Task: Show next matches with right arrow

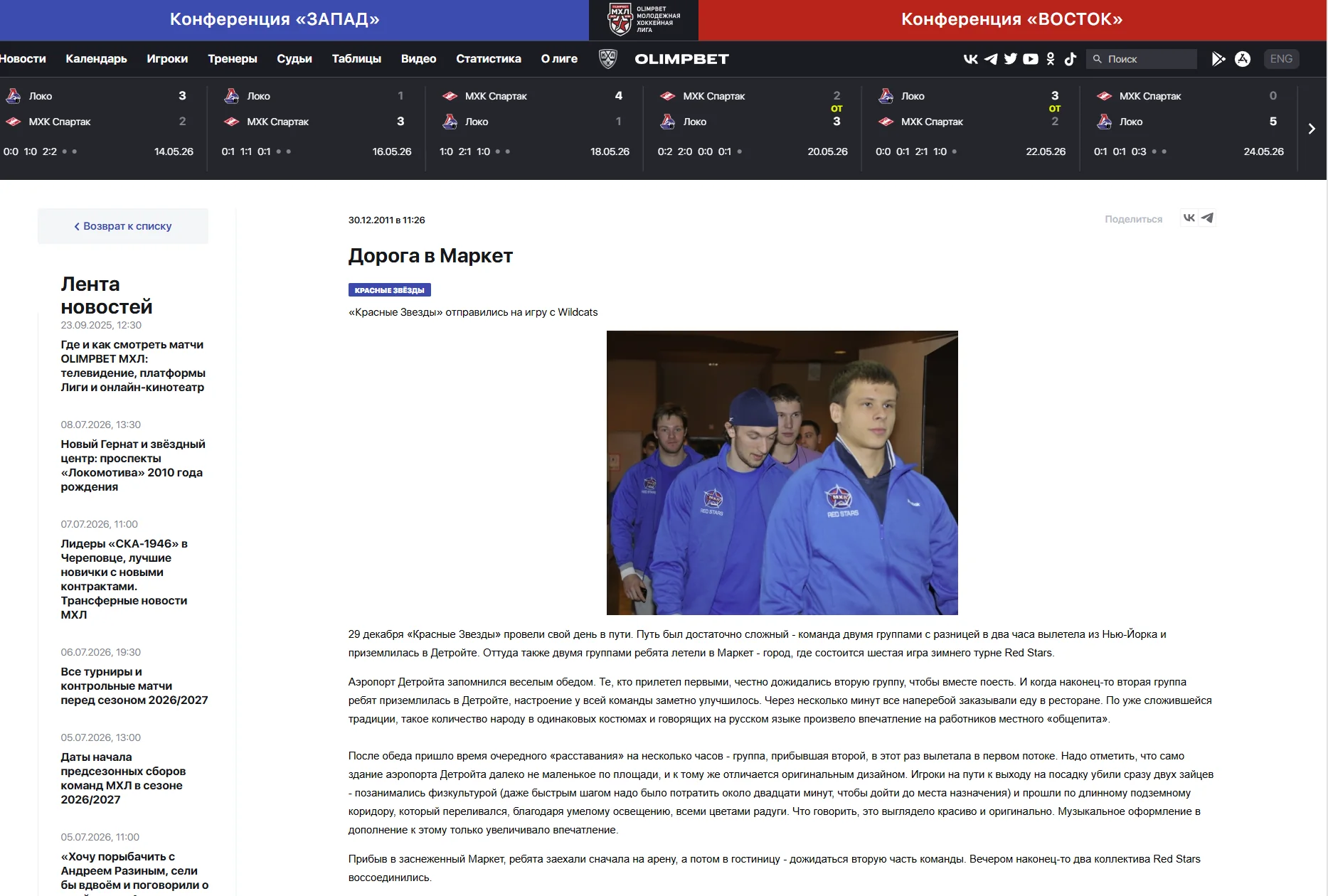Action: [1312, 129]
